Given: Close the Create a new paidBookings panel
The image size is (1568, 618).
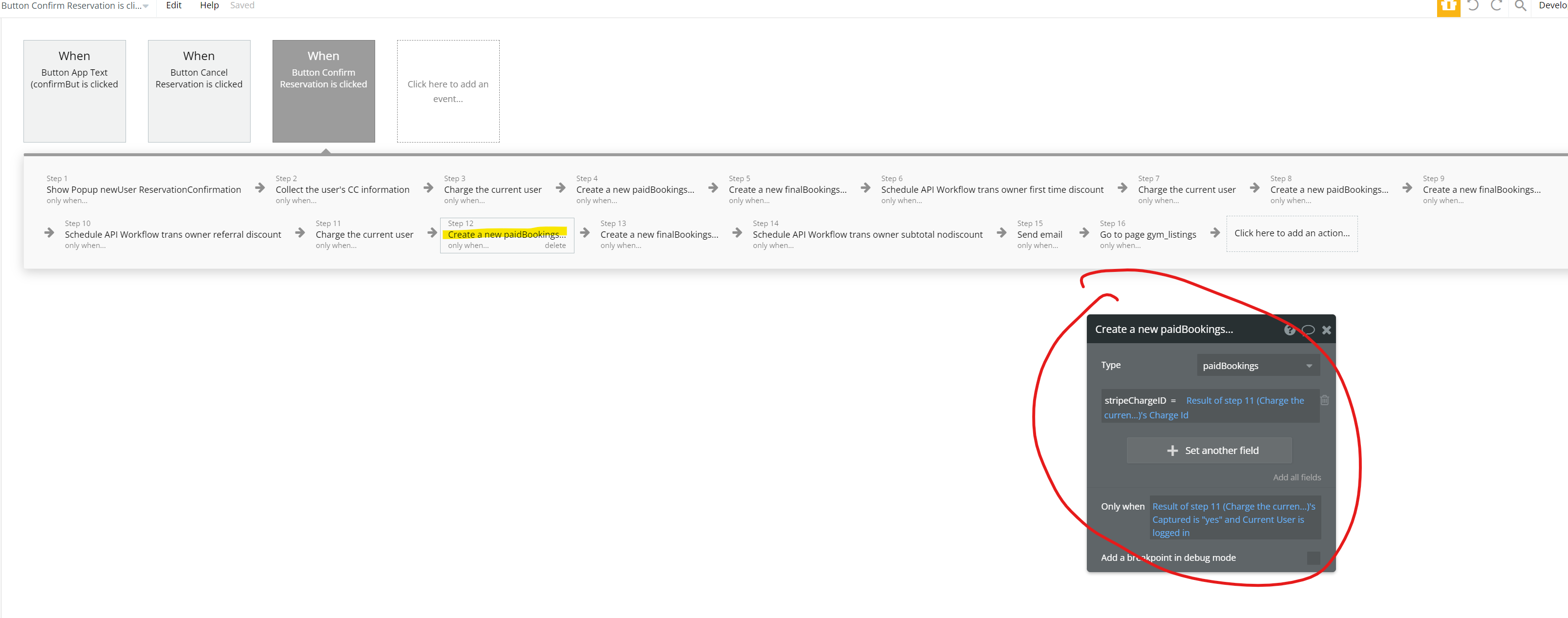Looking at the screenshot, I should 1326,330.
